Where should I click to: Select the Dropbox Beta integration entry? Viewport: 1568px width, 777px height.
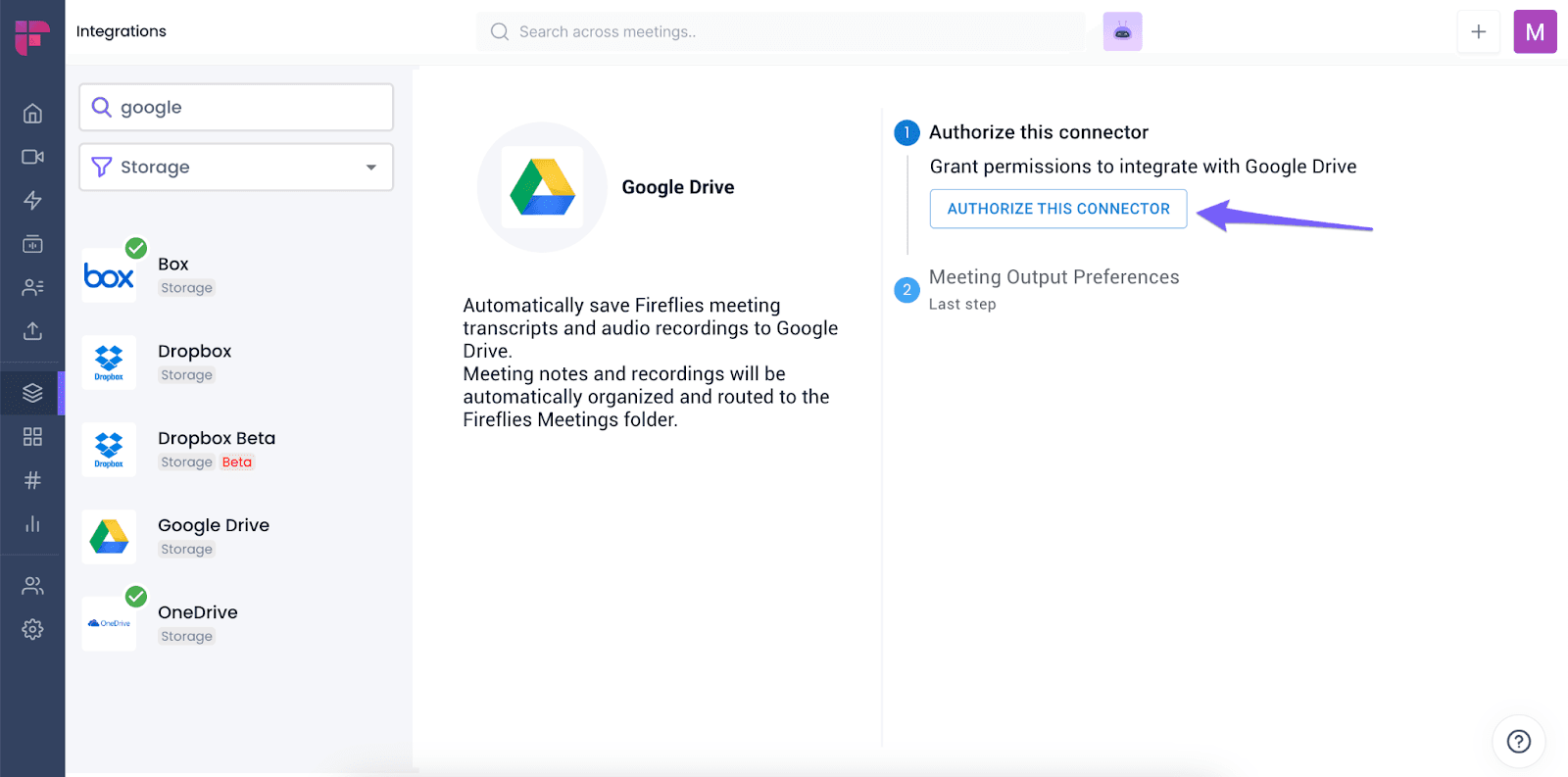[236, 450]
